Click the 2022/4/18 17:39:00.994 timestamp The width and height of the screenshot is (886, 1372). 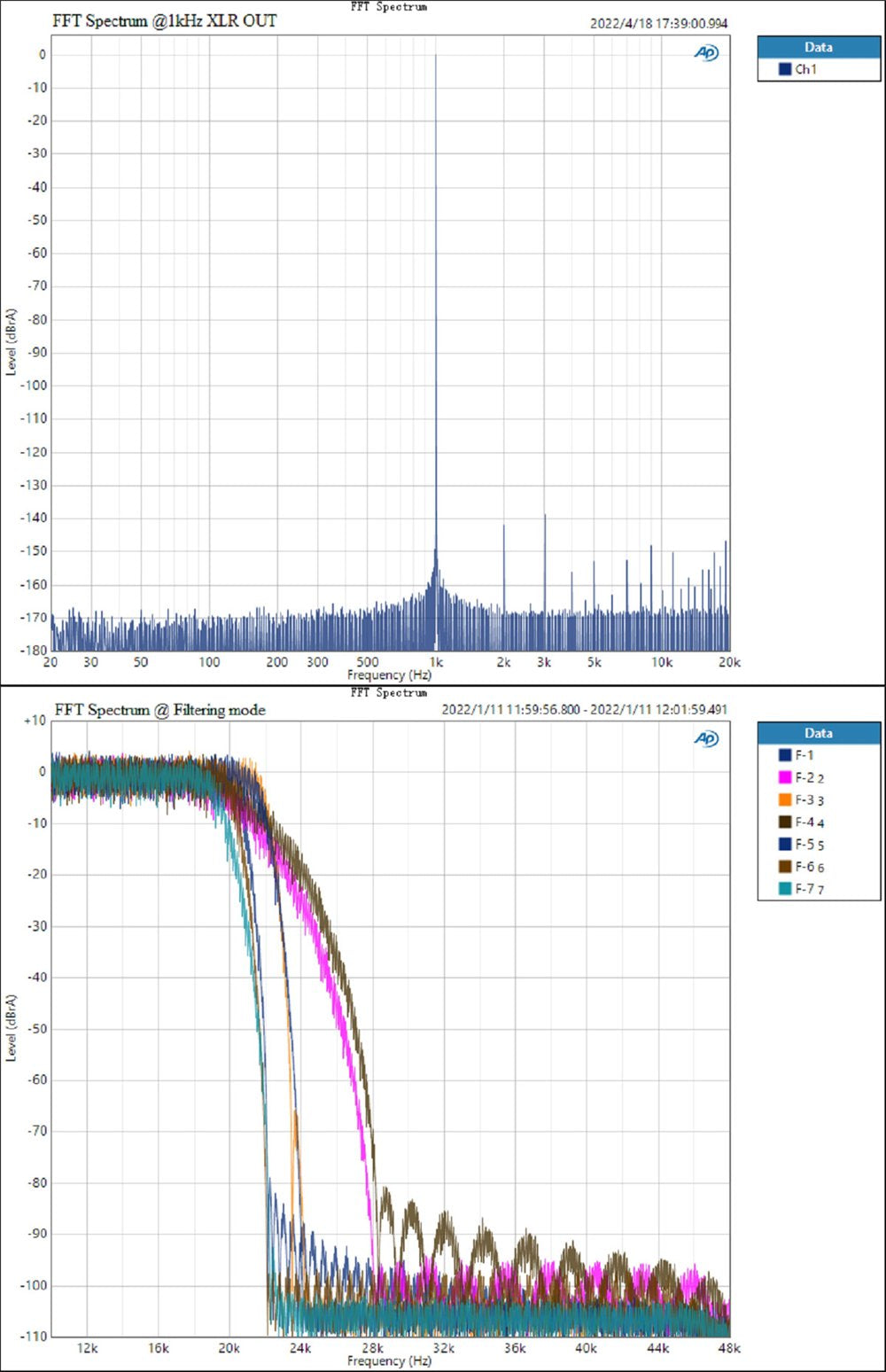(658, 24)
